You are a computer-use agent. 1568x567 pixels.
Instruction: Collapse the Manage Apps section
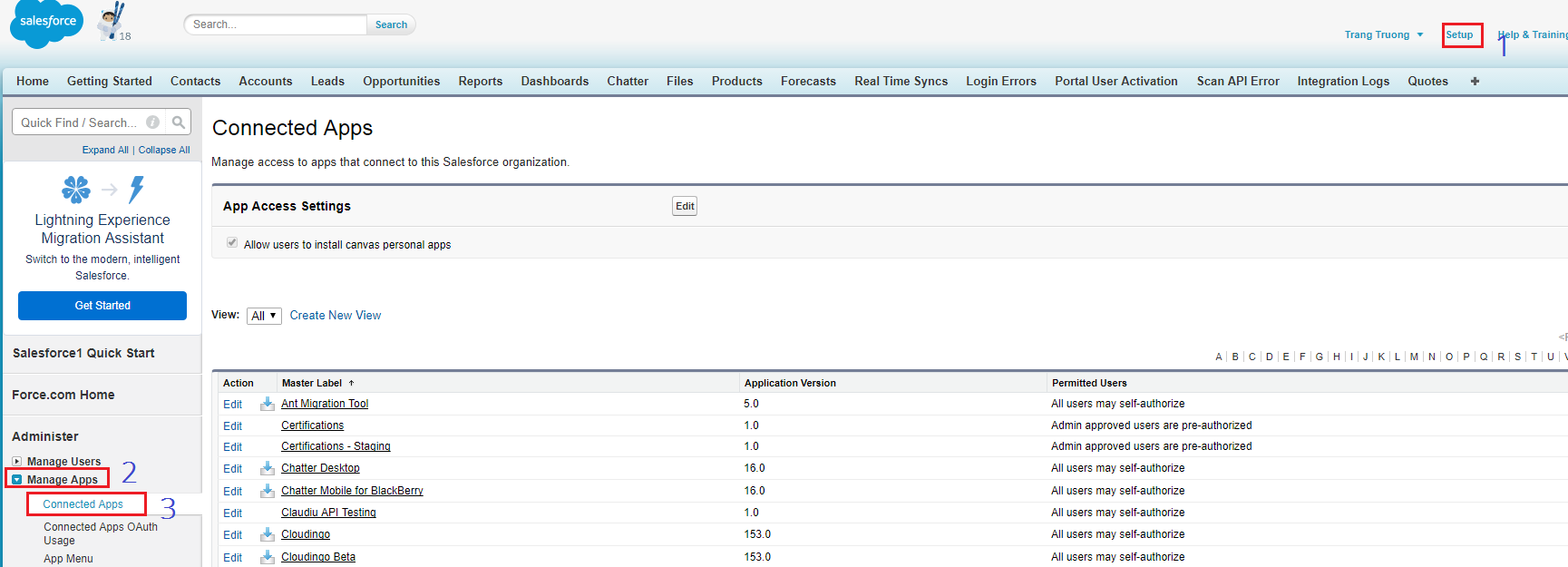click(16, 479)
